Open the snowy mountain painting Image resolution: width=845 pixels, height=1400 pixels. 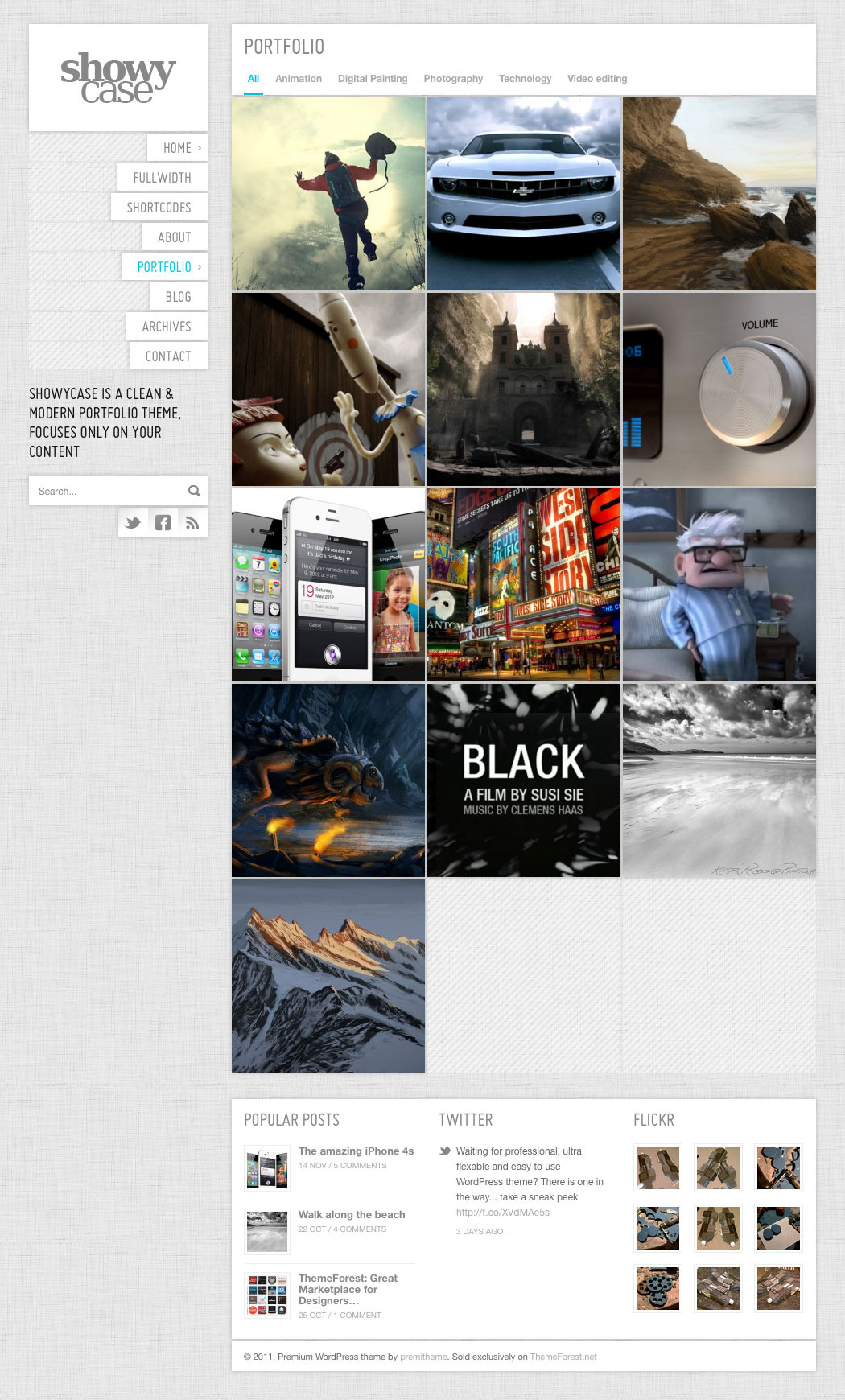(328, 976)
